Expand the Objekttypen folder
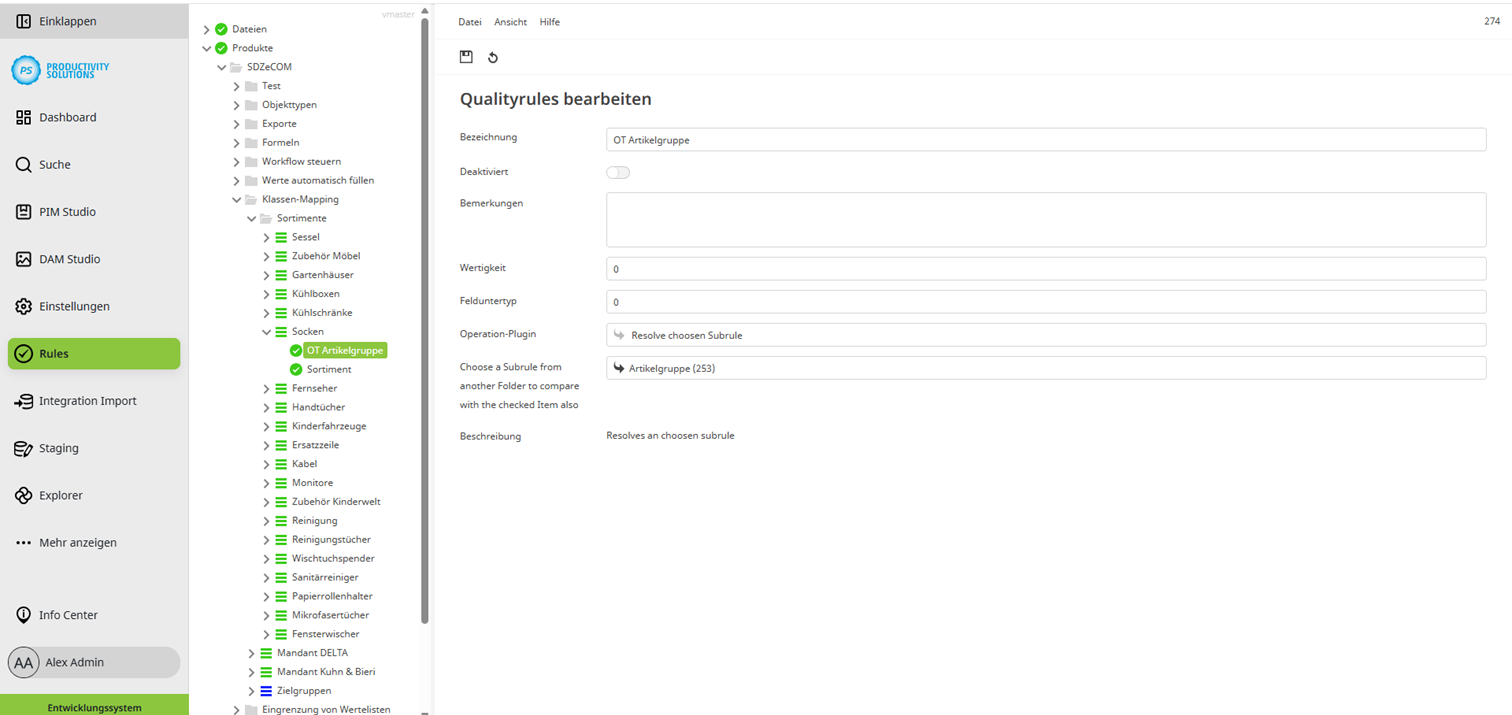The image size is (1512, 715). coord(235,104)
